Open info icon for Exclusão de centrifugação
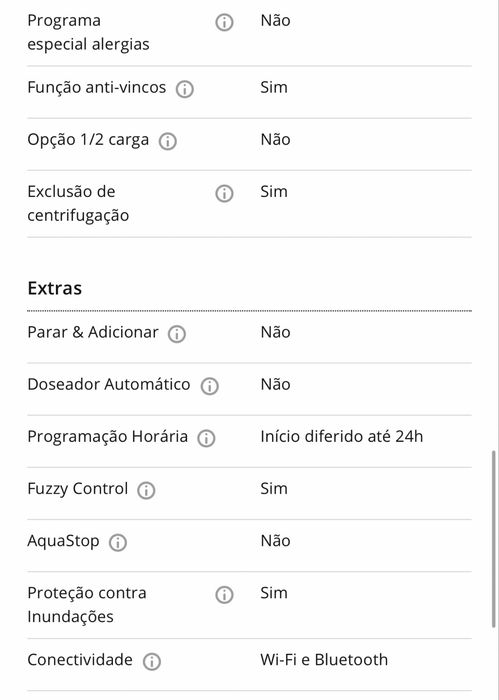This screenshot has height=700, width=499. (224, 193)
